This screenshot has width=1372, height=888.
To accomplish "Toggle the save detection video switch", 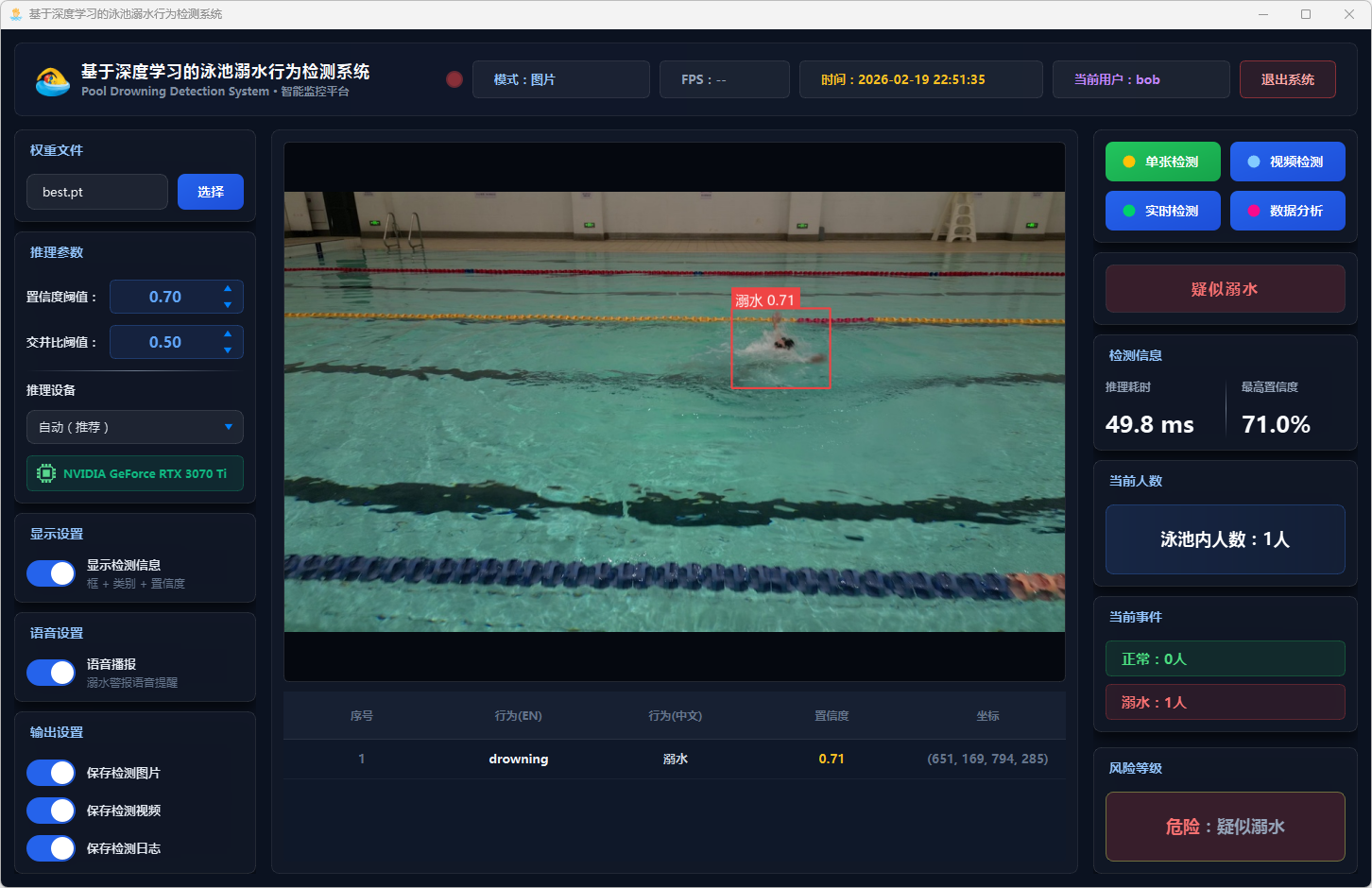I will click(51, 811).
